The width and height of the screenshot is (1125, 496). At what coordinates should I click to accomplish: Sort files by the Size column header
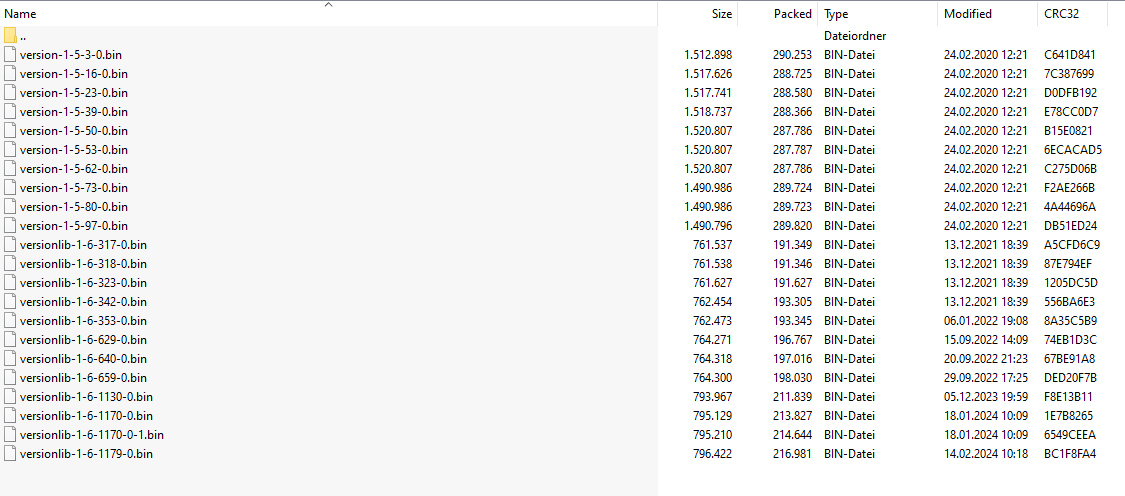coord(722,14)
